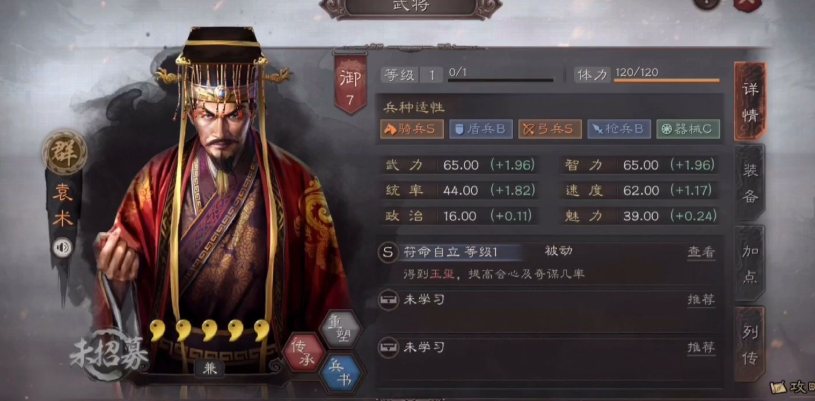Switch to the 加点 tab

tap(750, 264)
